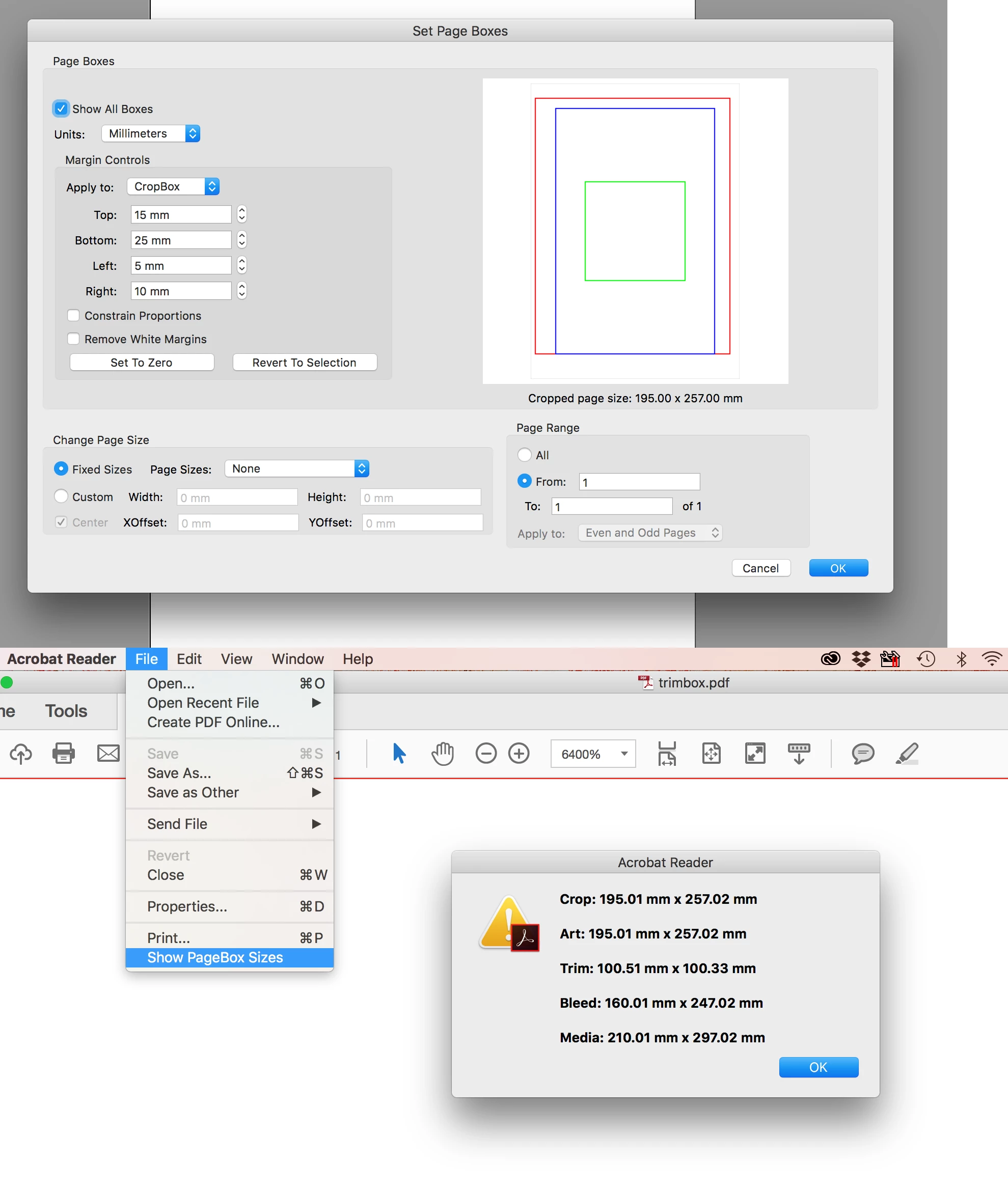Uncheck Show All Boxes checkbox
Image resolution: width=1008 pixels, height=1190 pixels.
(x=61, y=108)
